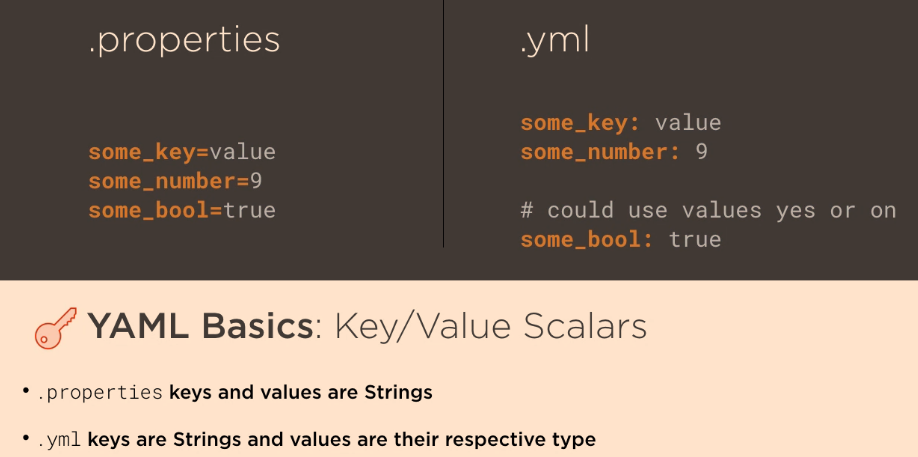Click the orange key icon
Viewport: 918px width, 457px height.
pyautogui.click(x=55, y=328)
